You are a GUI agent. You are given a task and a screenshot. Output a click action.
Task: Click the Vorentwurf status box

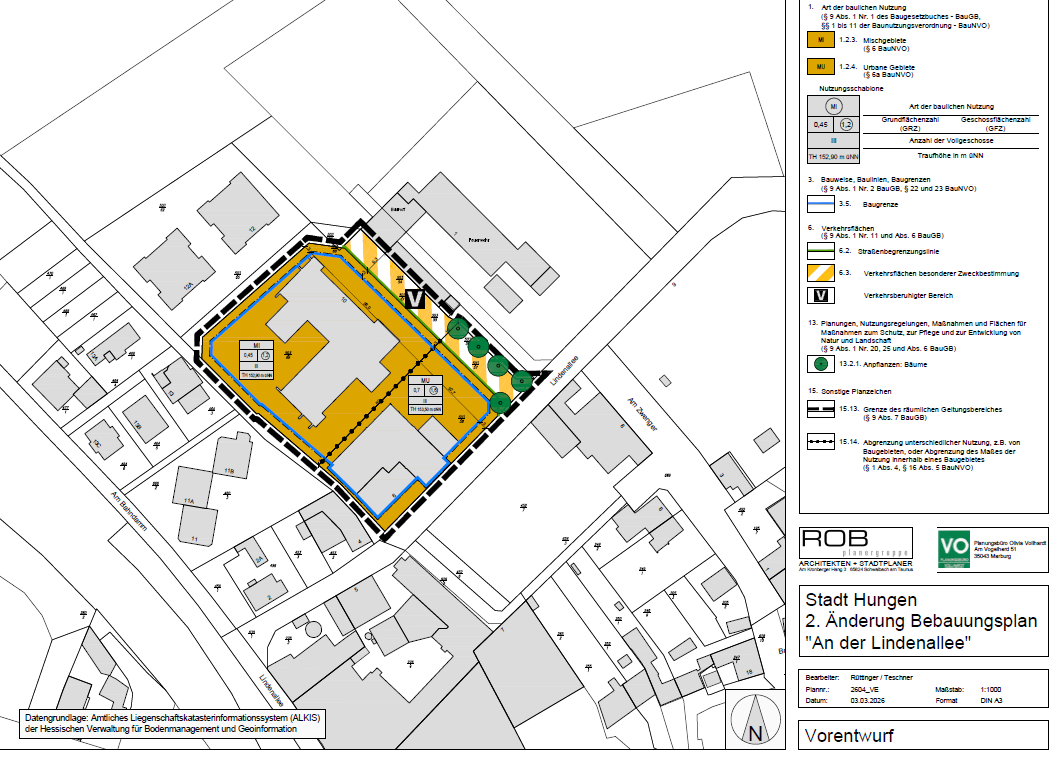click(x=922, y=736)
